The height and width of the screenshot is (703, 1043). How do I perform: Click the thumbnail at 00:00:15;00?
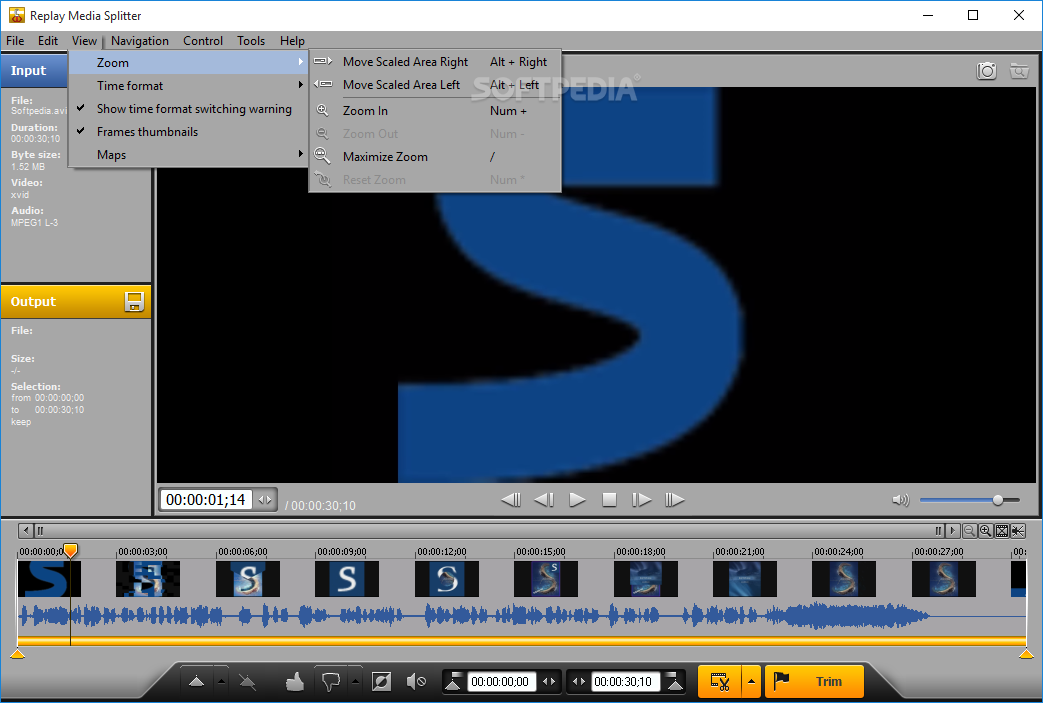click(x=546, y=579)
